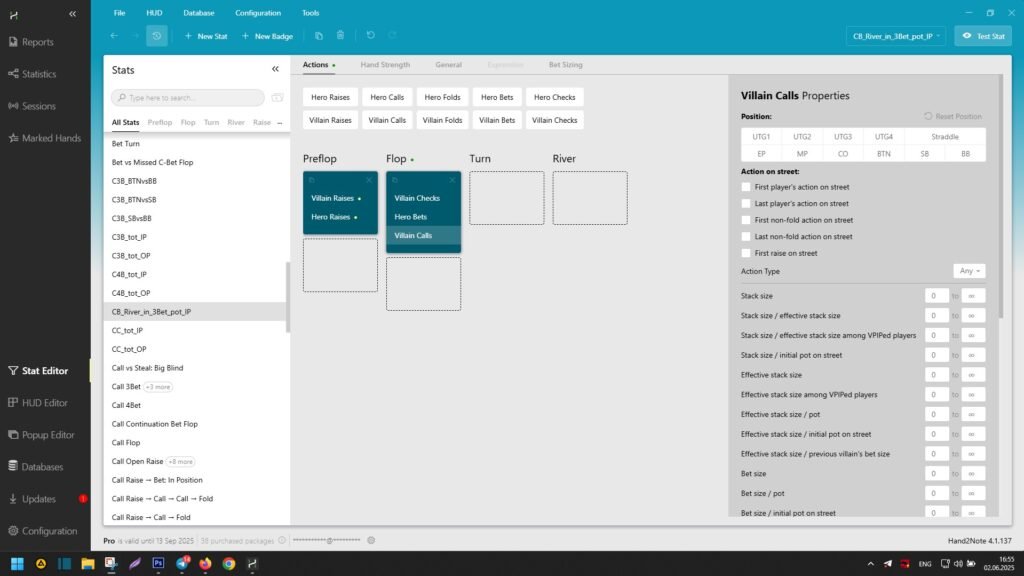Collapse the Stats panel with double chevron
Screen dimensions: 1024x576
276,70
